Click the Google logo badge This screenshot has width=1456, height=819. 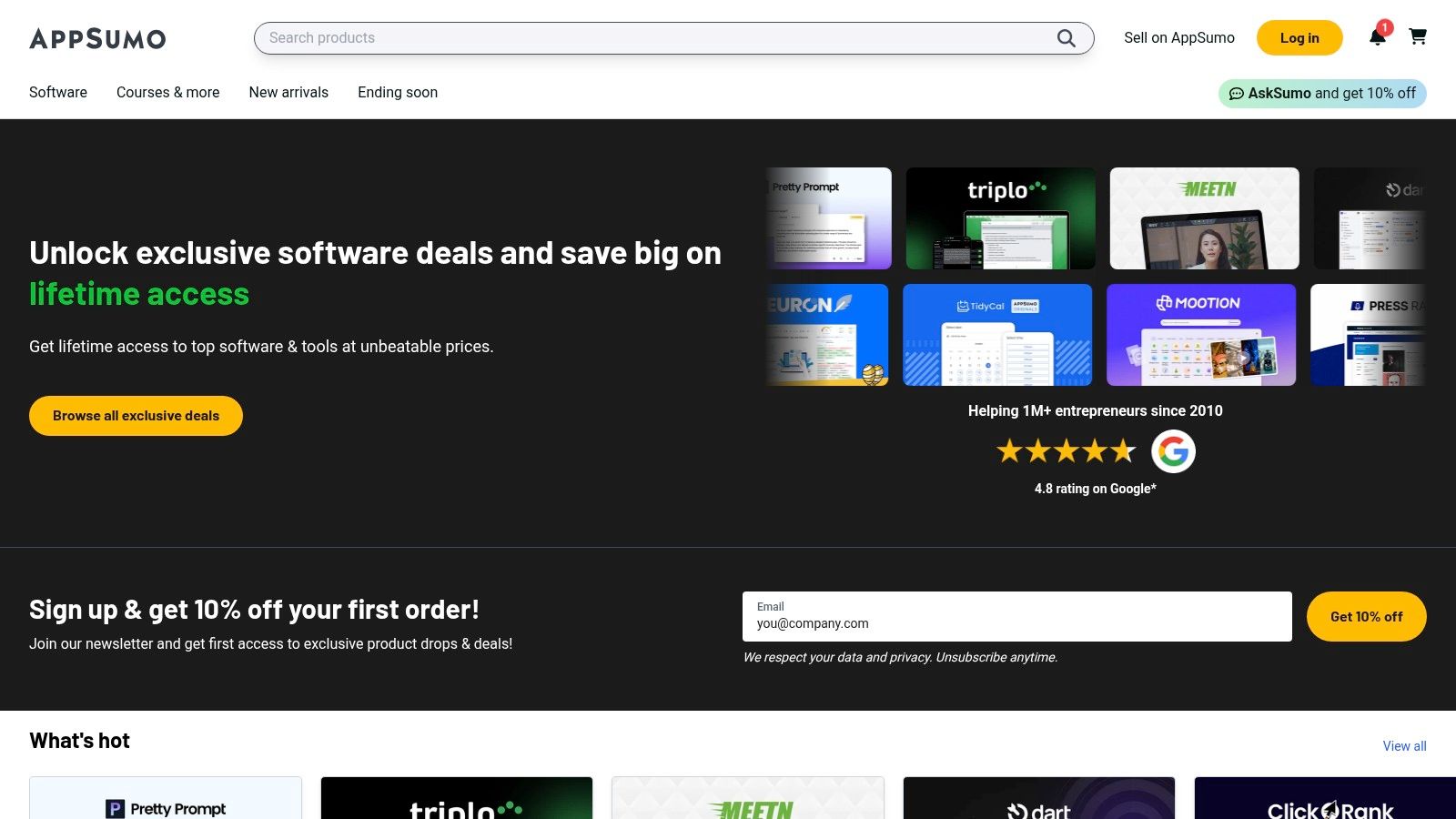1173,451
